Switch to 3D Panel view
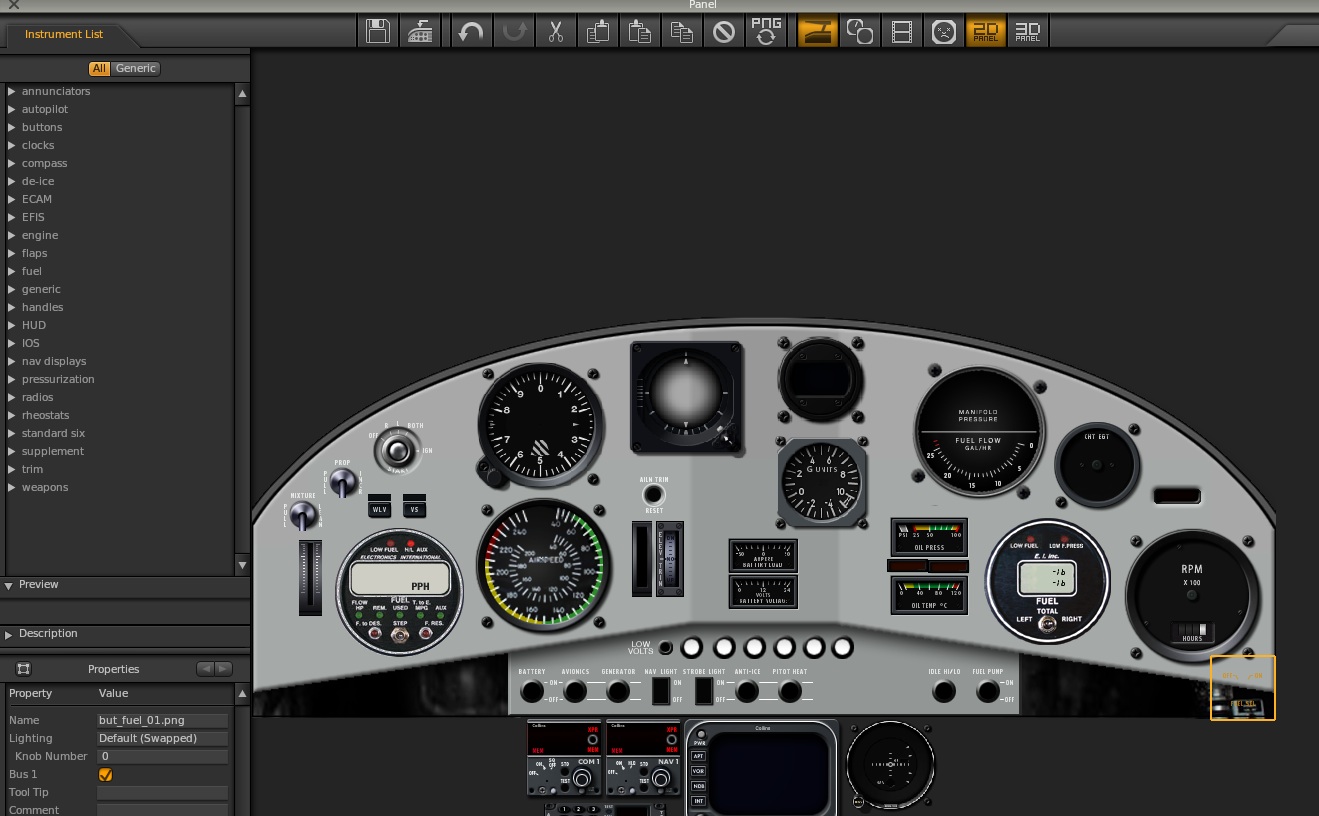 (x=1028, y=32)
